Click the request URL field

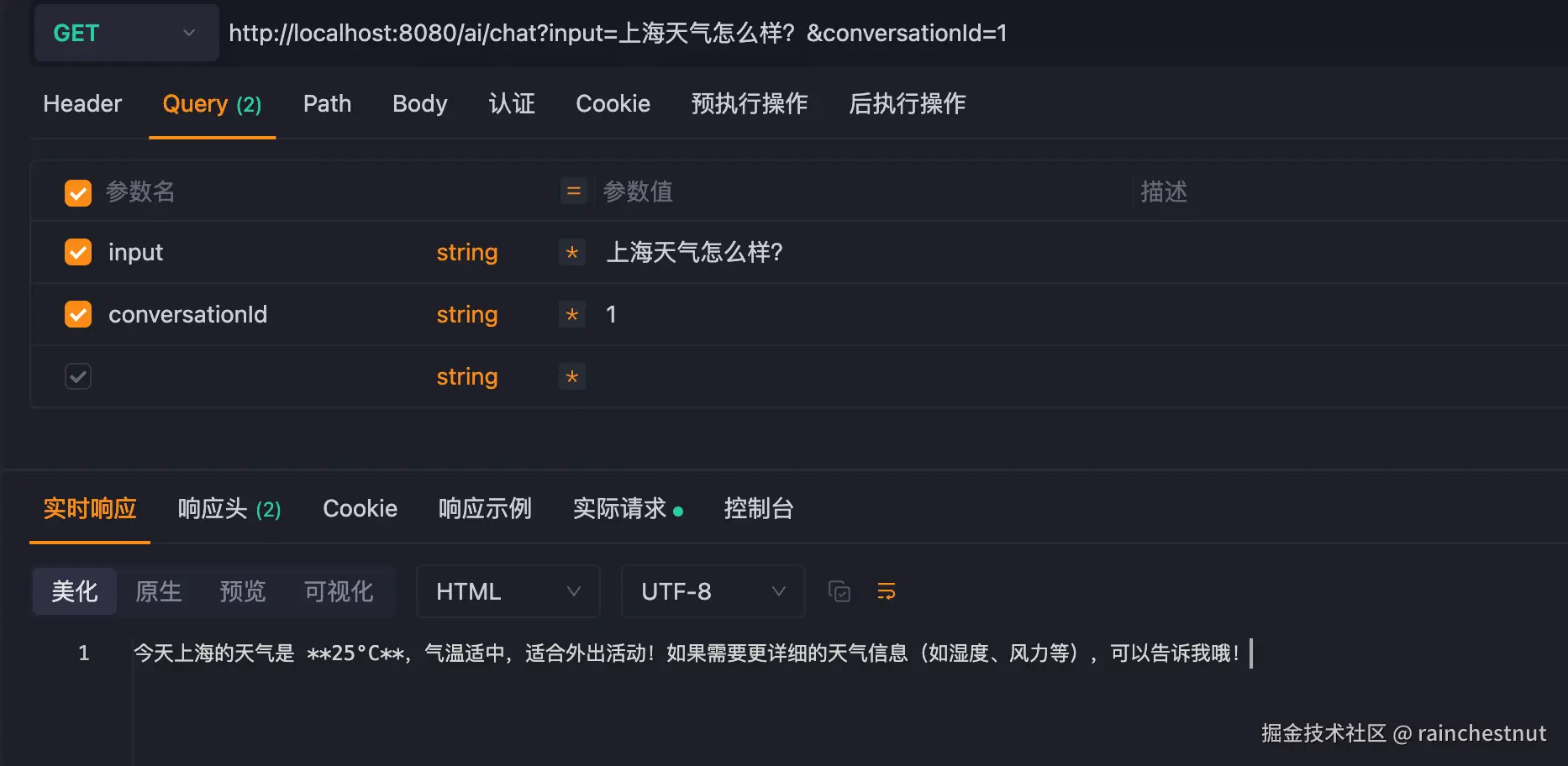click(618, 34)
